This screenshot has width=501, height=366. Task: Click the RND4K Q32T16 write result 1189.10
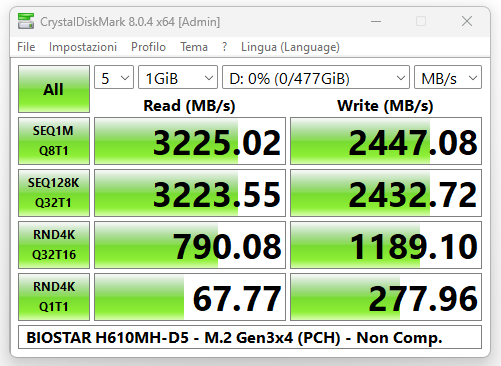tap(386, 245)
